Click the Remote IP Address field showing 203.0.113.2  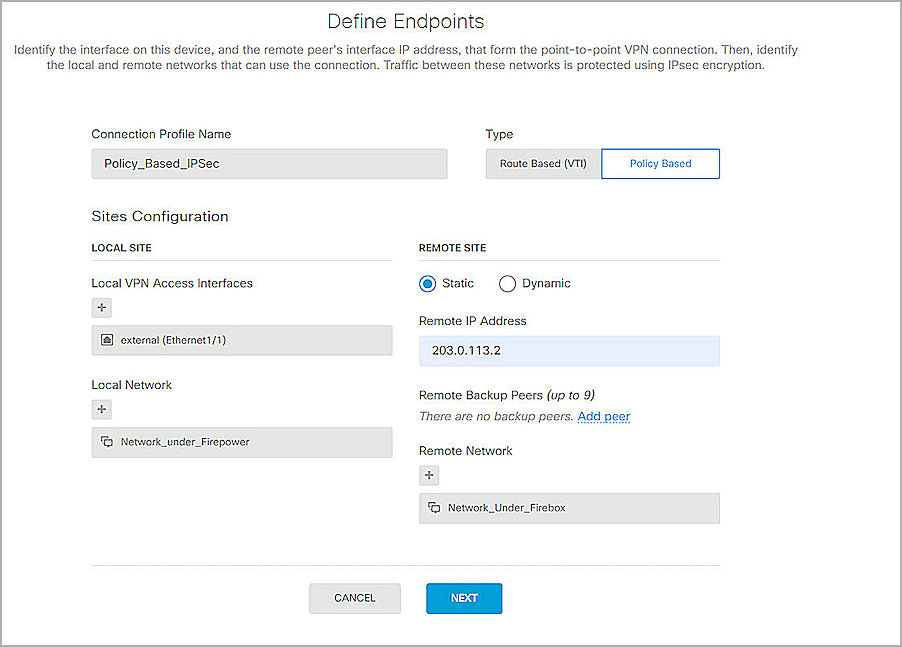(569, 351)
